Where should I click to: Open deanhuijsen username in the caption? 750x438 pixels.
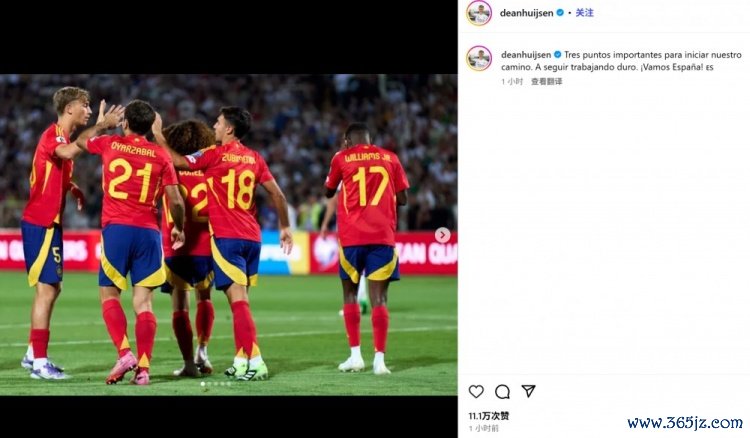526,55
